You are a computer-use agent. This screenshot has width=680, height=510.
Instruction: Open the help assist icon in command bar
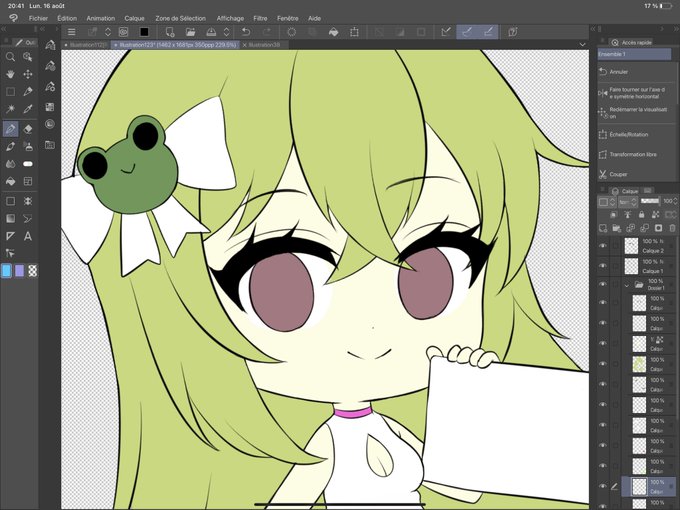pyautogui.click(x=513, y=32)
